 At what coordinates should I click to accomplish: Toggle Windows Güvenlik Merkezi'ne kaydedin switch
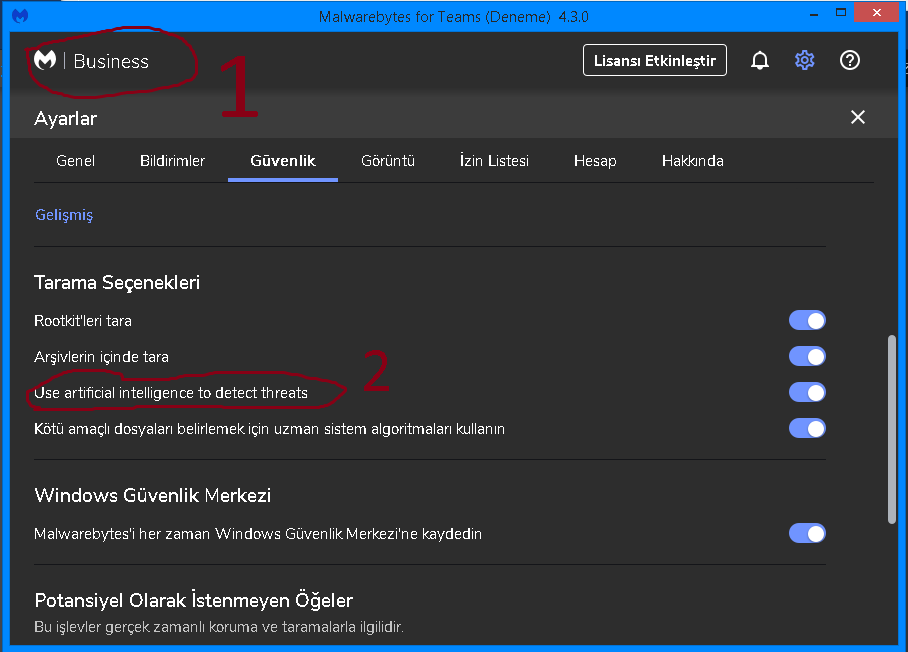click(807, 533)
